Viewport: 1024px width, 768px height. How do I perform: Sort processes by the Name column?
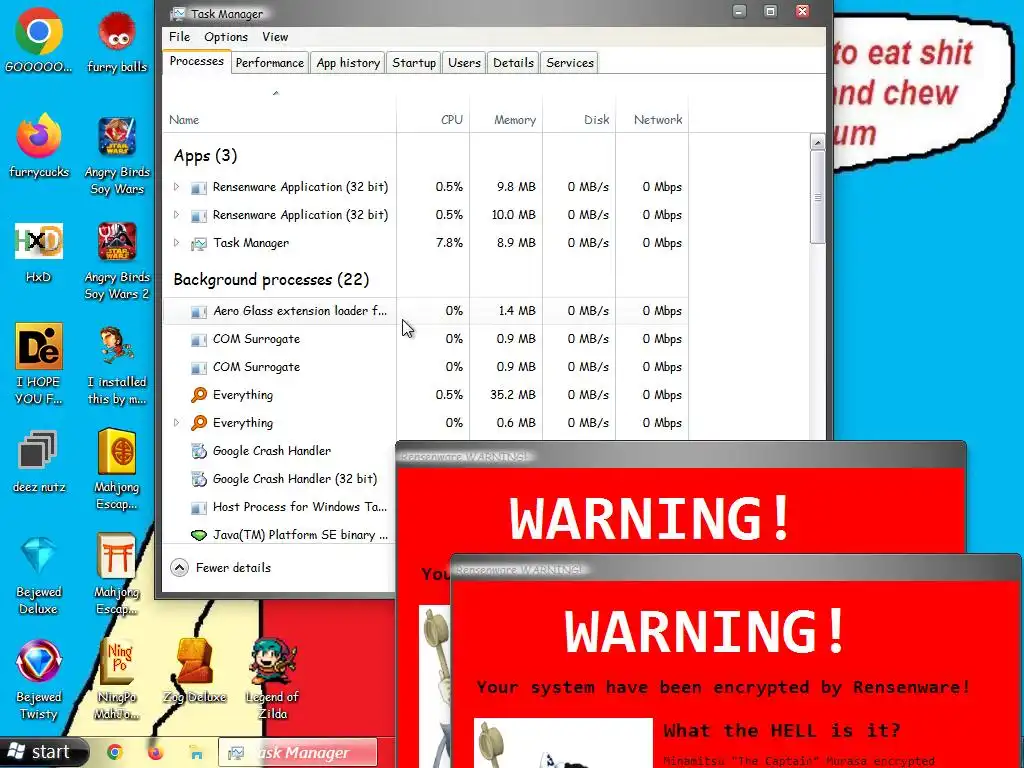(279, 120)
